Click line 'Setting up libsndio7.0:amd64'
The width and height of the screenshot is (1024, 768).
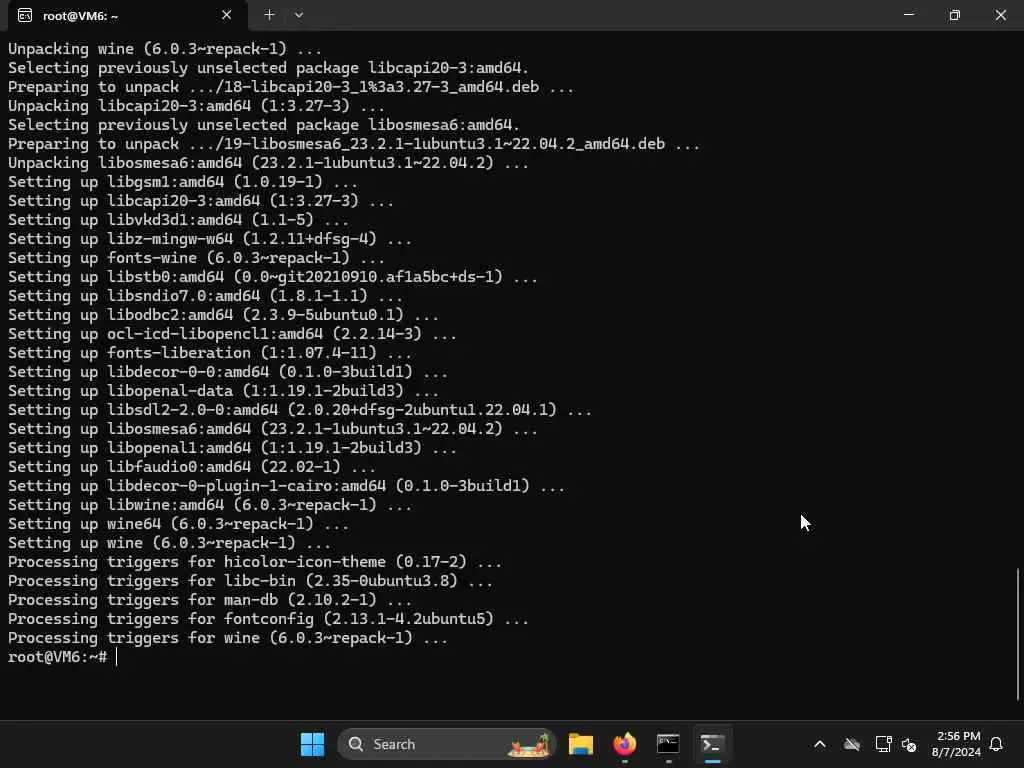click(205, 296)
